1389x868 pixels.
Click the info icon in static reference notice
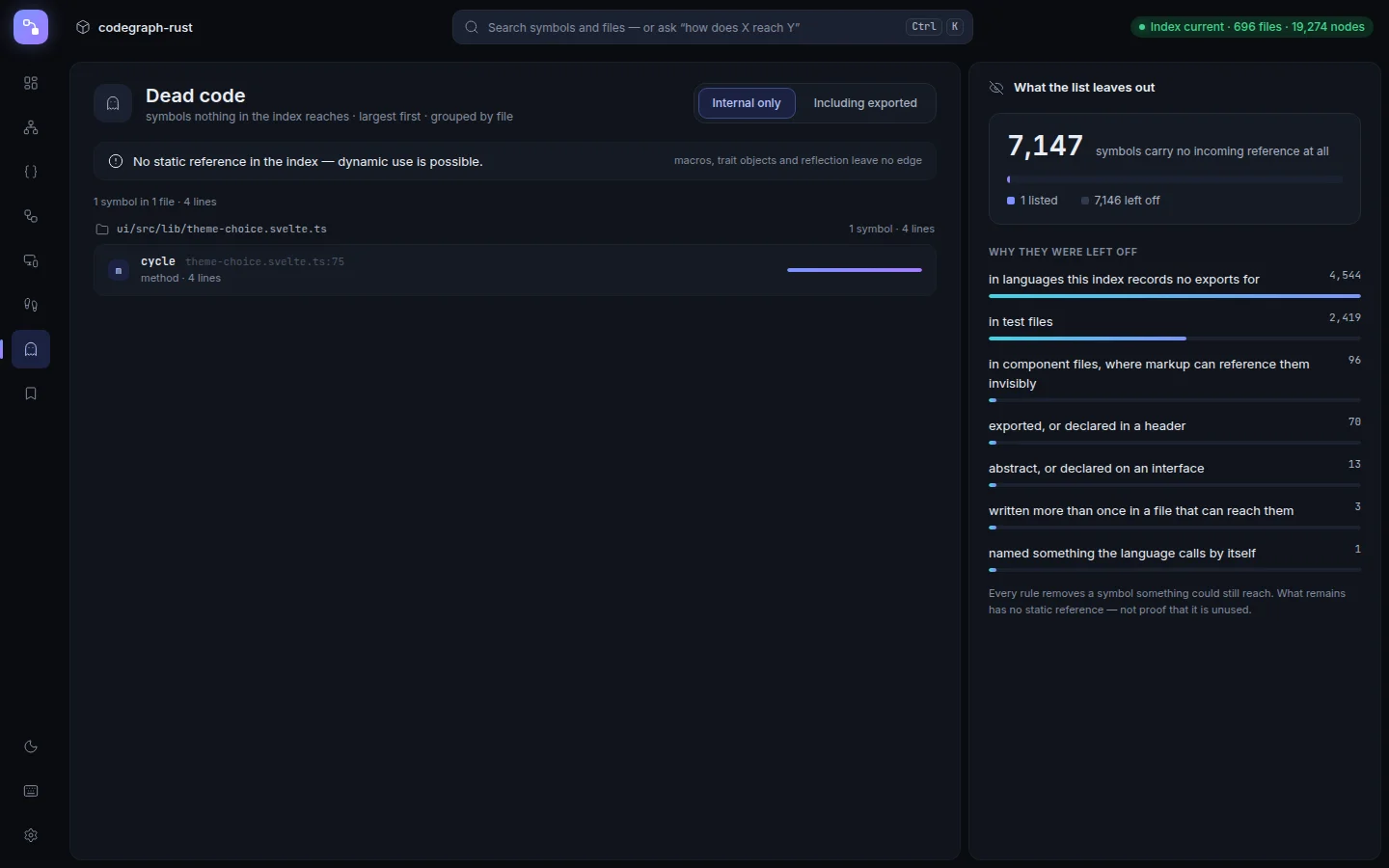coord(116,161)
